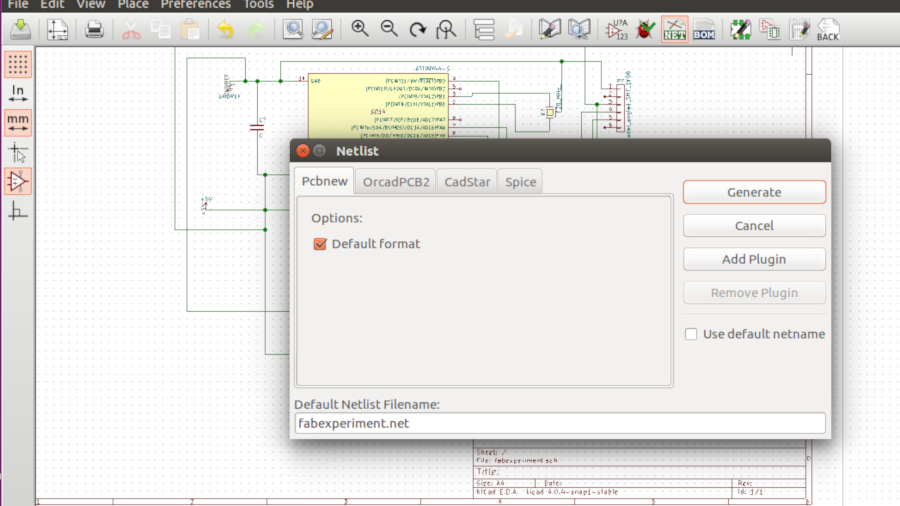Edit the Default Netlist Filename field
Viewport: 900px width, 506px height.
pos(560,423)
